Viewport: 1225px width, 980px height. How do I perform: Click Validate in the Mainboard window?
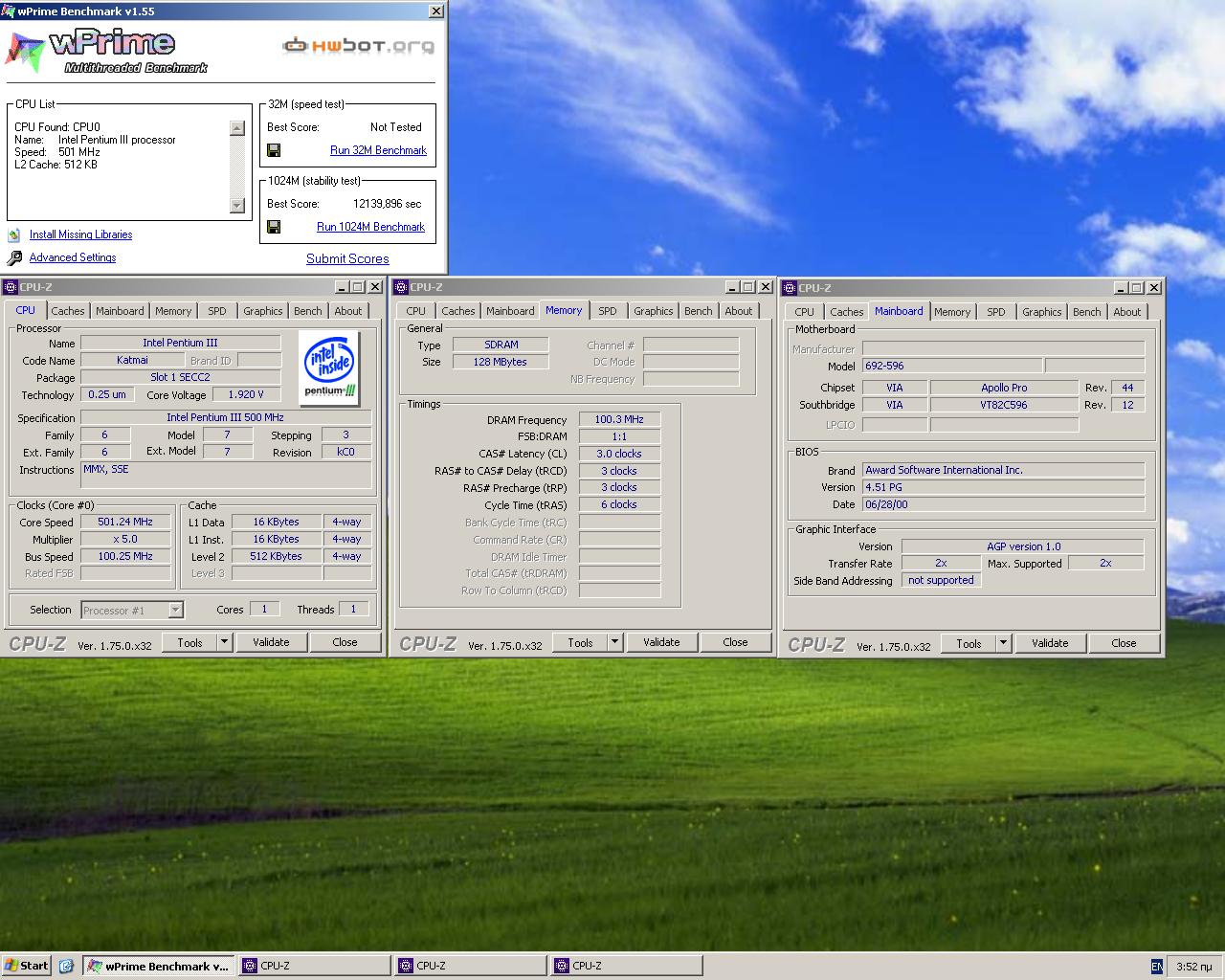[1050, 643]
